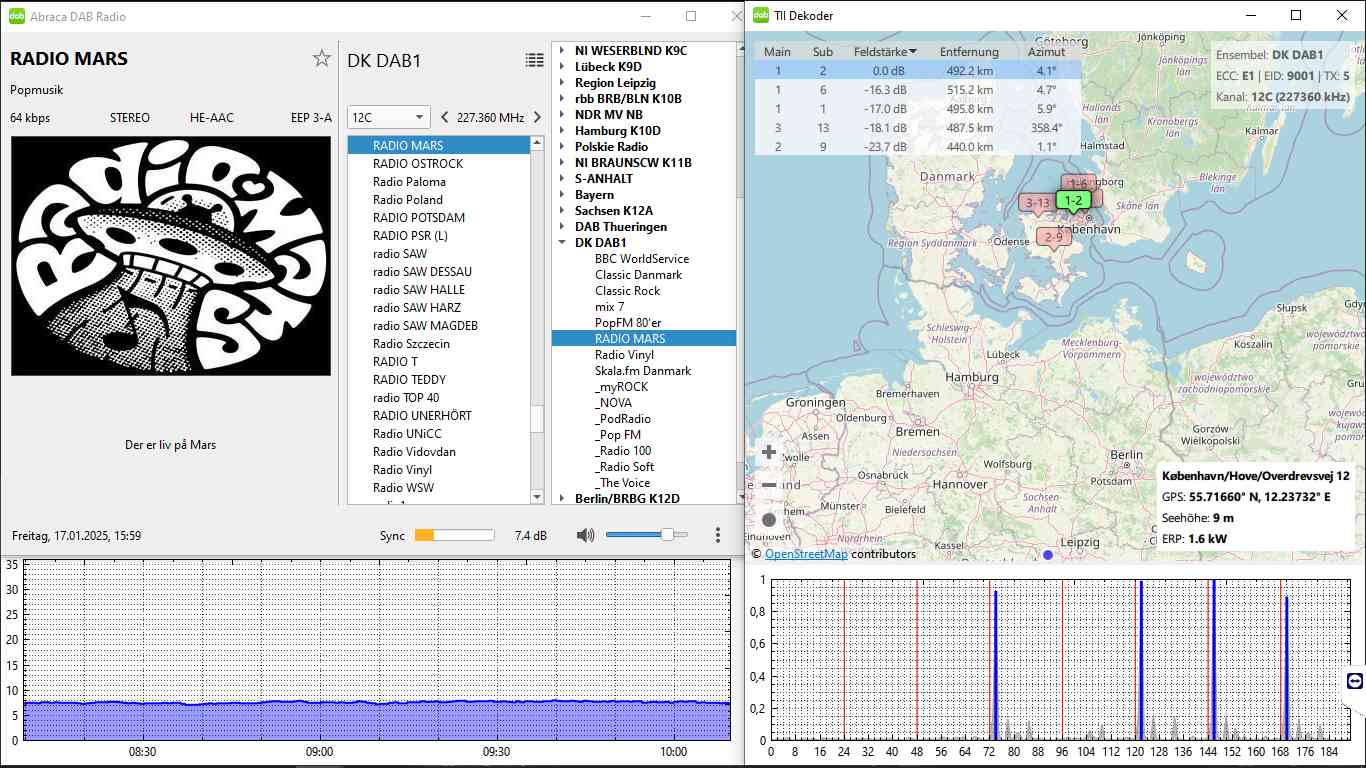
Task: Zoom out on the map with the minus button
Action: pos(769,485)
